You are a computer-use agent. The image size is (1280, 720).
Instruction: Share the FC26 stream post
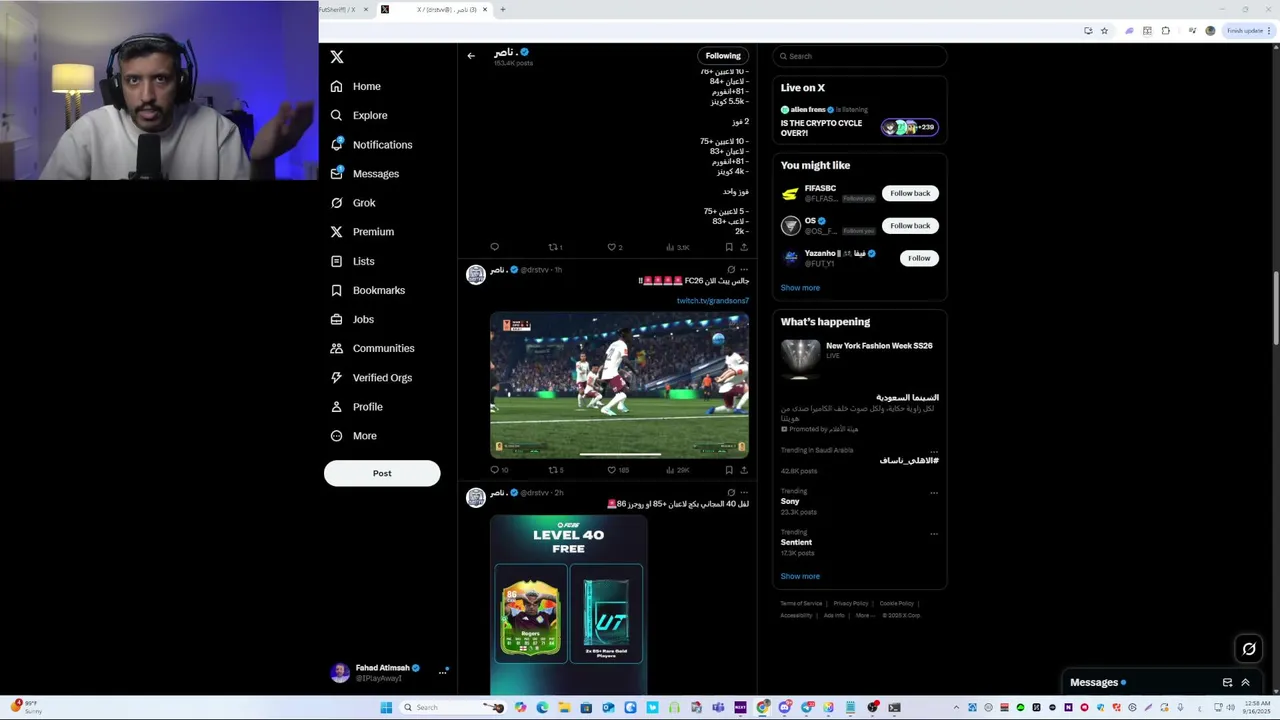coord(743,470)
